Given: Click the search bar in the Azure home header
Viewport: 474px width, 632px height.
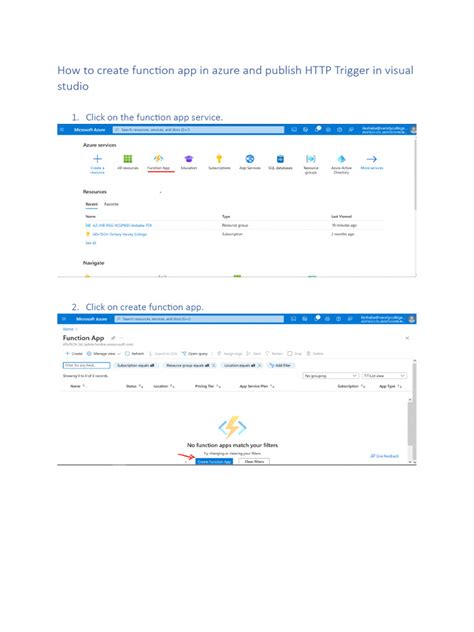Looking at the screenshot, I should (198, 130).
